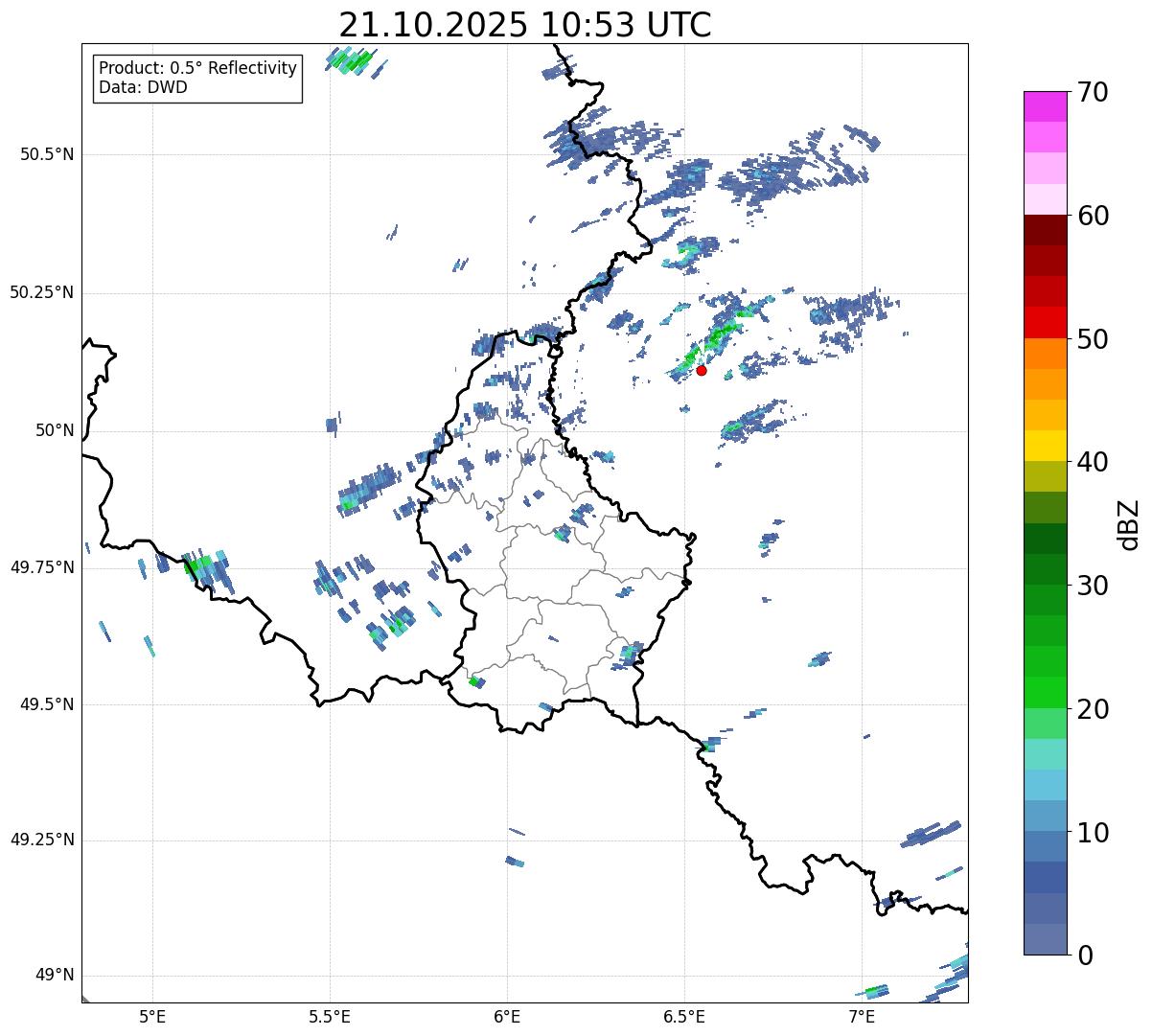This screenshot has width=1152, height=1036.
Task: Click the Product 0.5° Reflectivity info box
Action: [197, 78]
